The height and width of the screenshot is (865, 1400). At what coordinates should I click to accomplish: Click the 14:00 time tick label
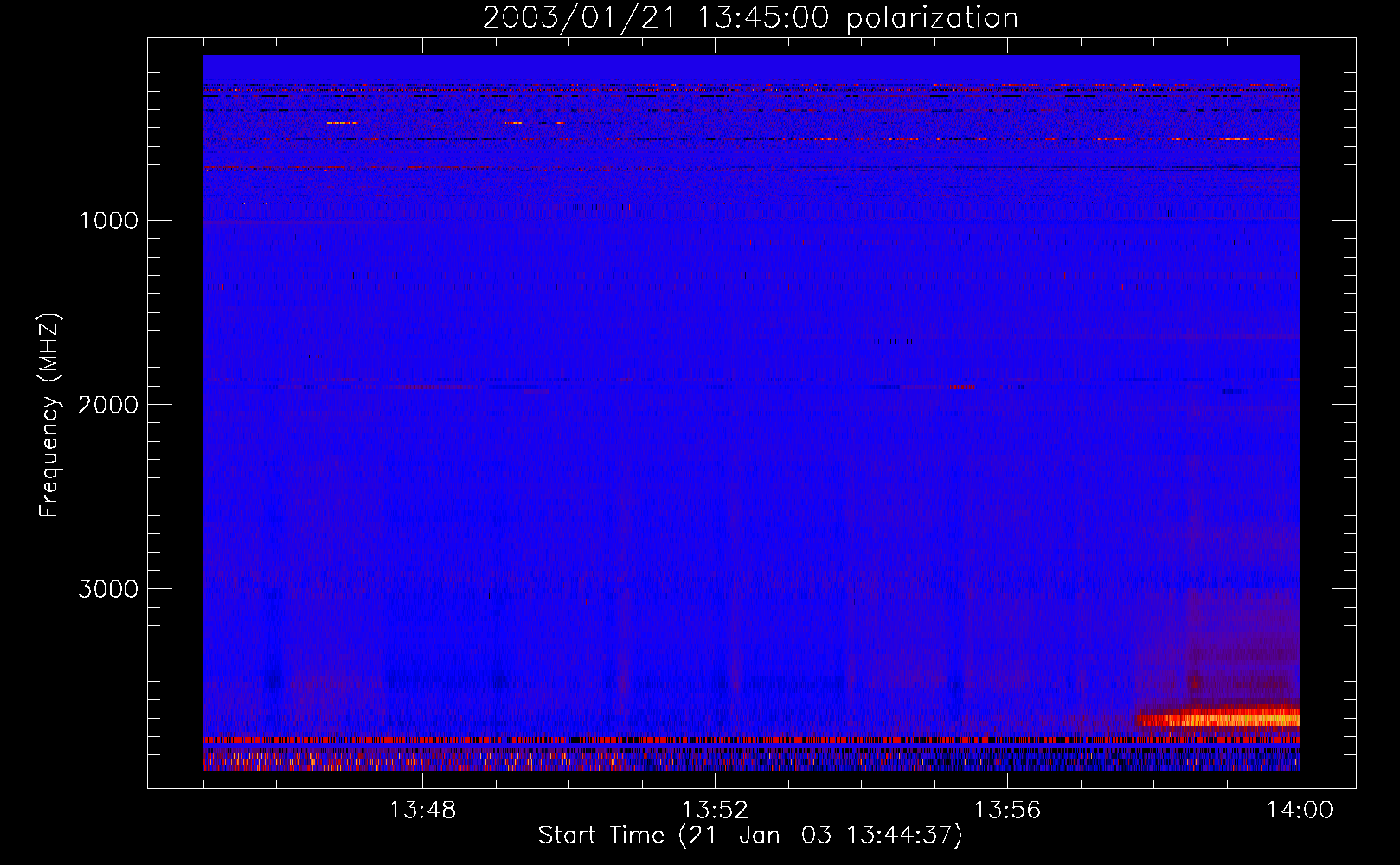[x=1300, y=811]
